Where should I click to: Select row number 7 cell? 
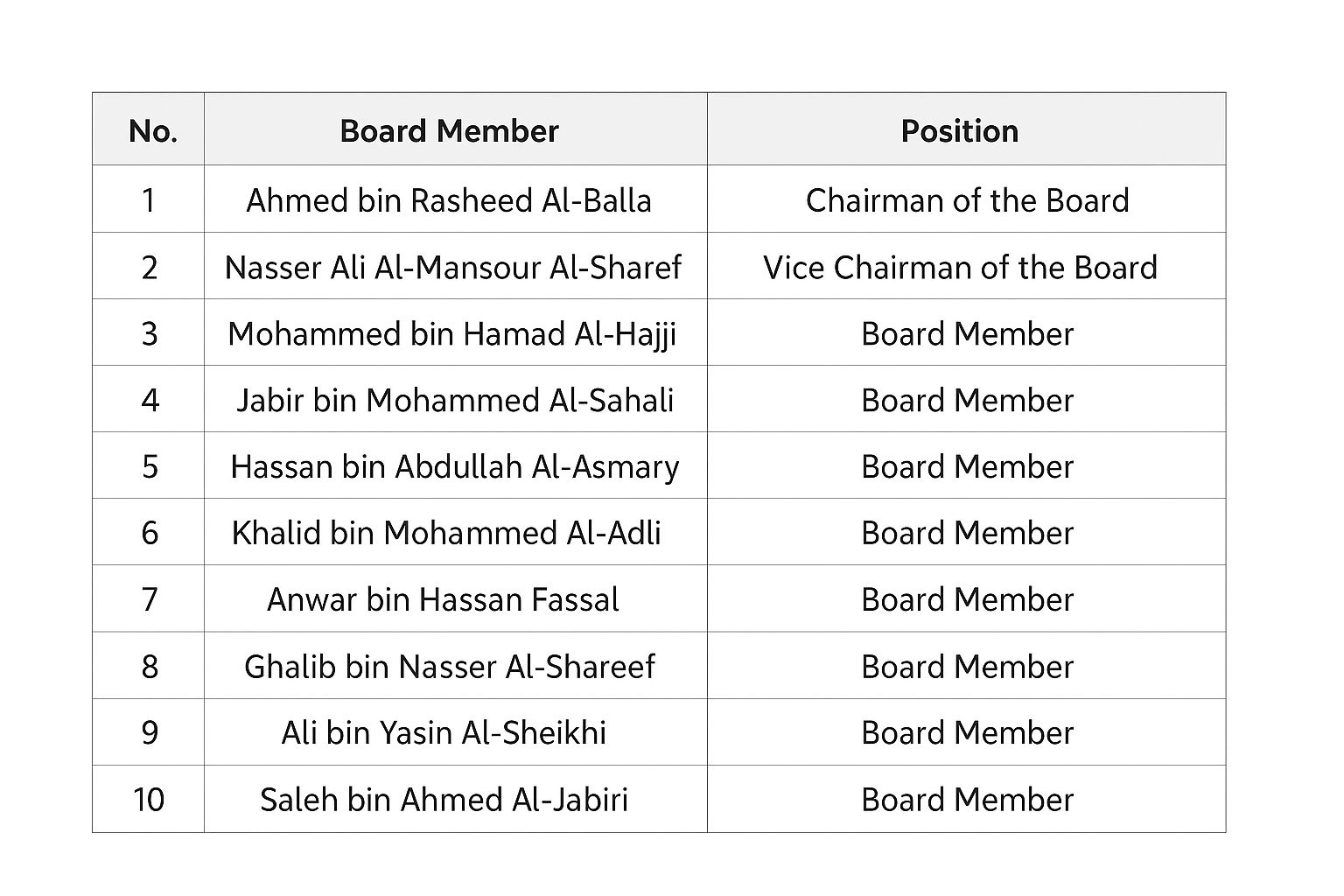point(150,599)
